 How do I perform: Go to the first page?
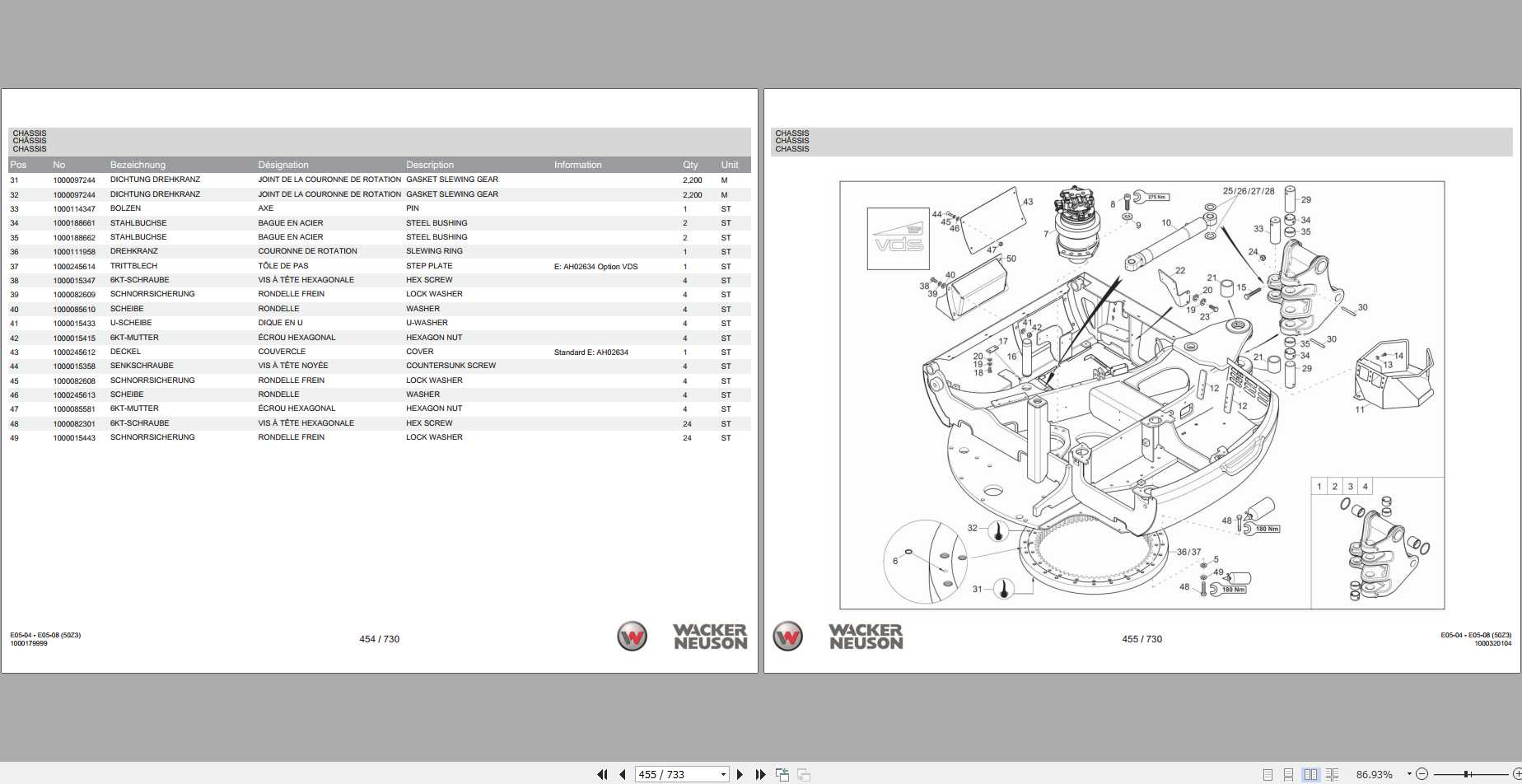click(602, 774)
